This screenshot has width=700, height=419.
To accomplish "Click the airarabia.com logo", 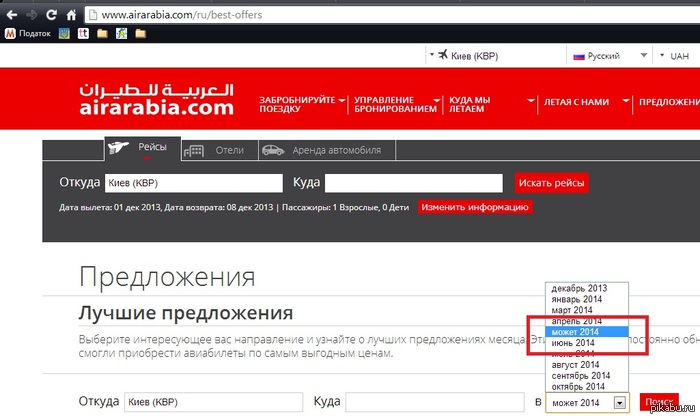I will tap(156, 99).
